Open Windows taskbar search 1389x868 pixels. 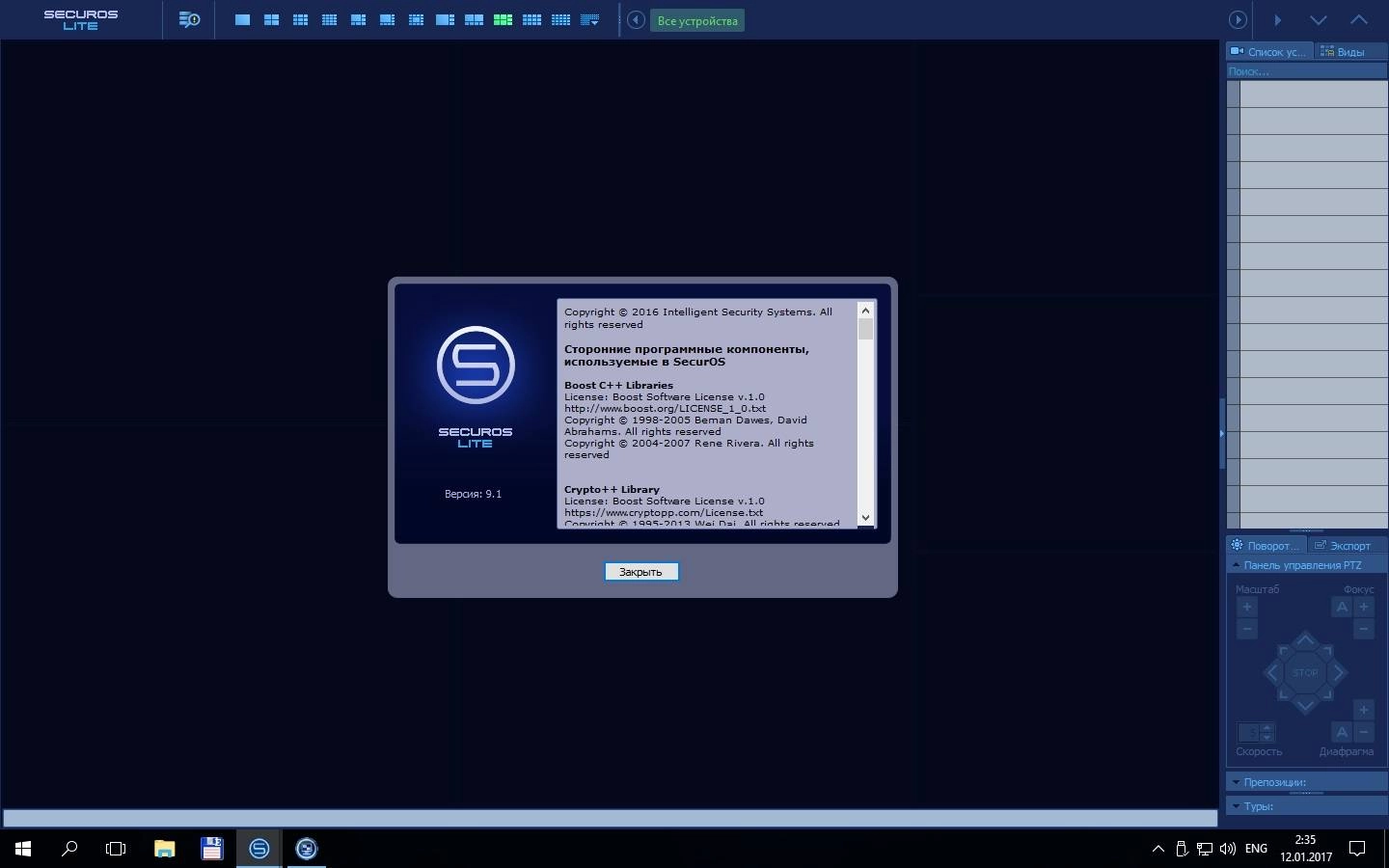tap(69, 849)
